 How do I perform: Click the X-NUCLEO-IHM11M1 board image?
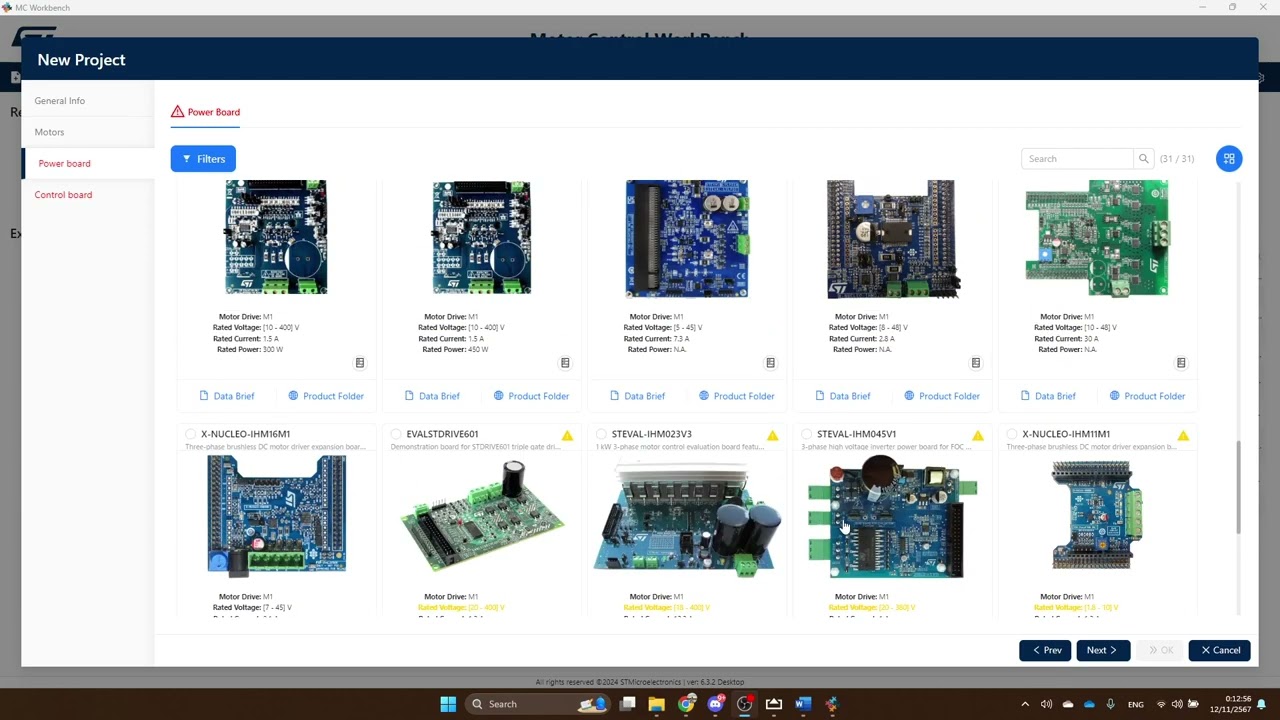(x=1097, y=516)
